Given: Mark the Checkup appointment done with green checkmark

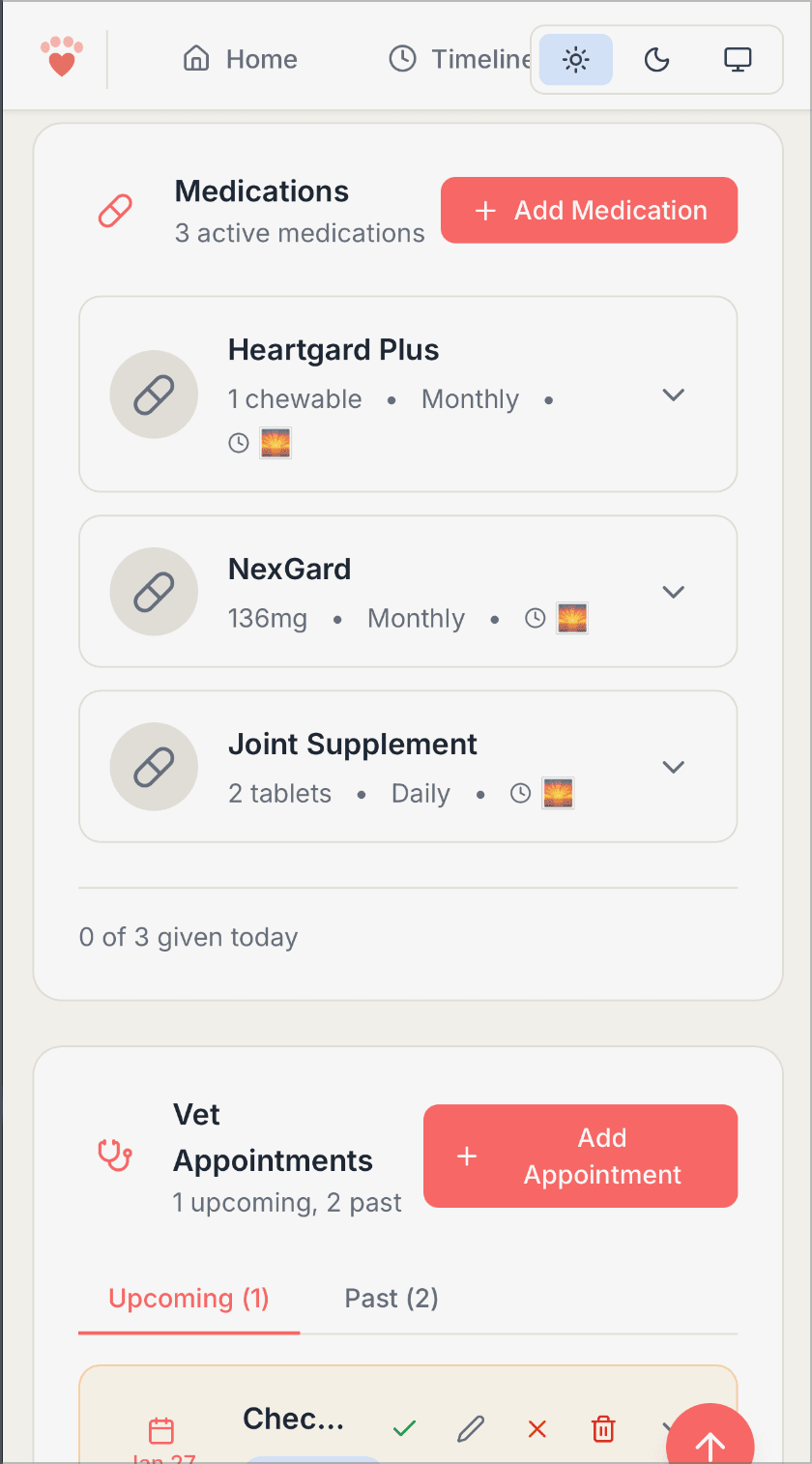Looking at the screenshot, I should click(403, 1428).
